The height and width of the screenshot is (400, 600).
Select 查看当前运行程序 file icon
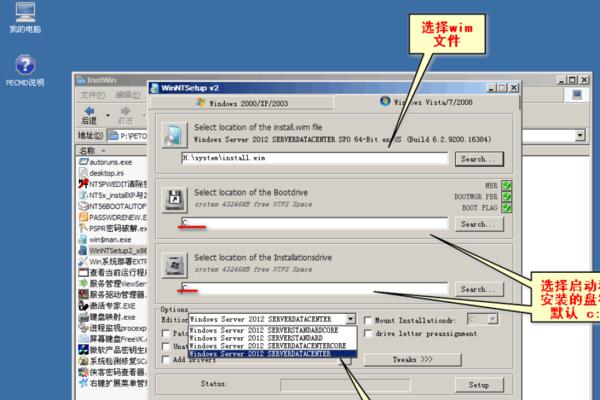point(83,273)
